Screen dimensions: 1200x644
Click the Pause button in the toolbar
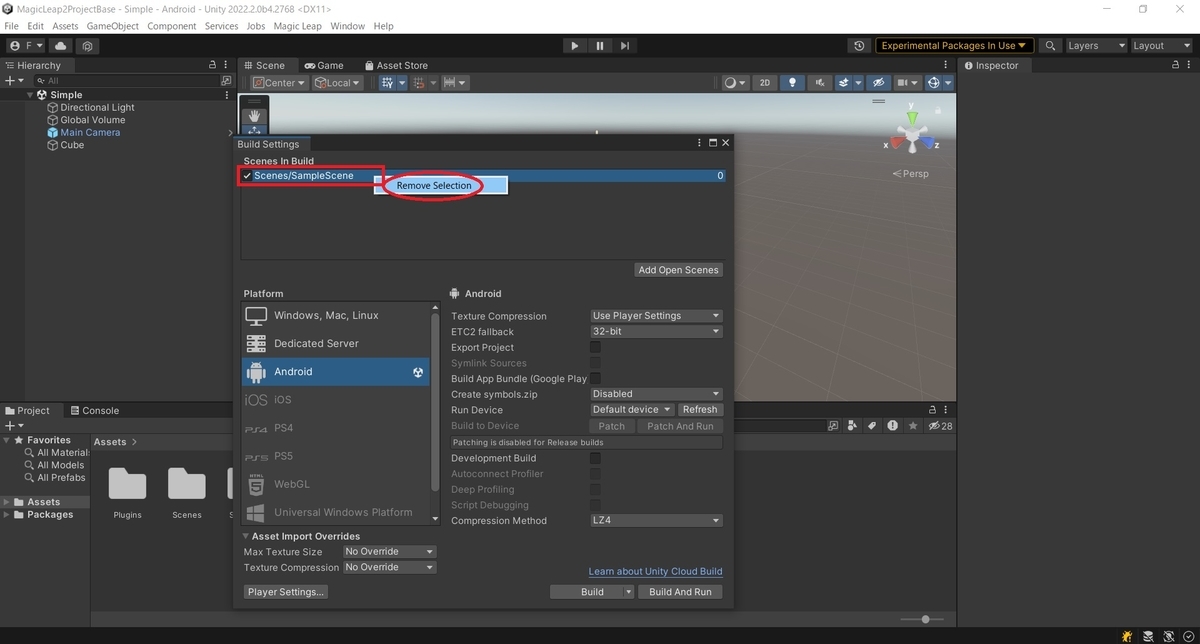click(600, 46)
